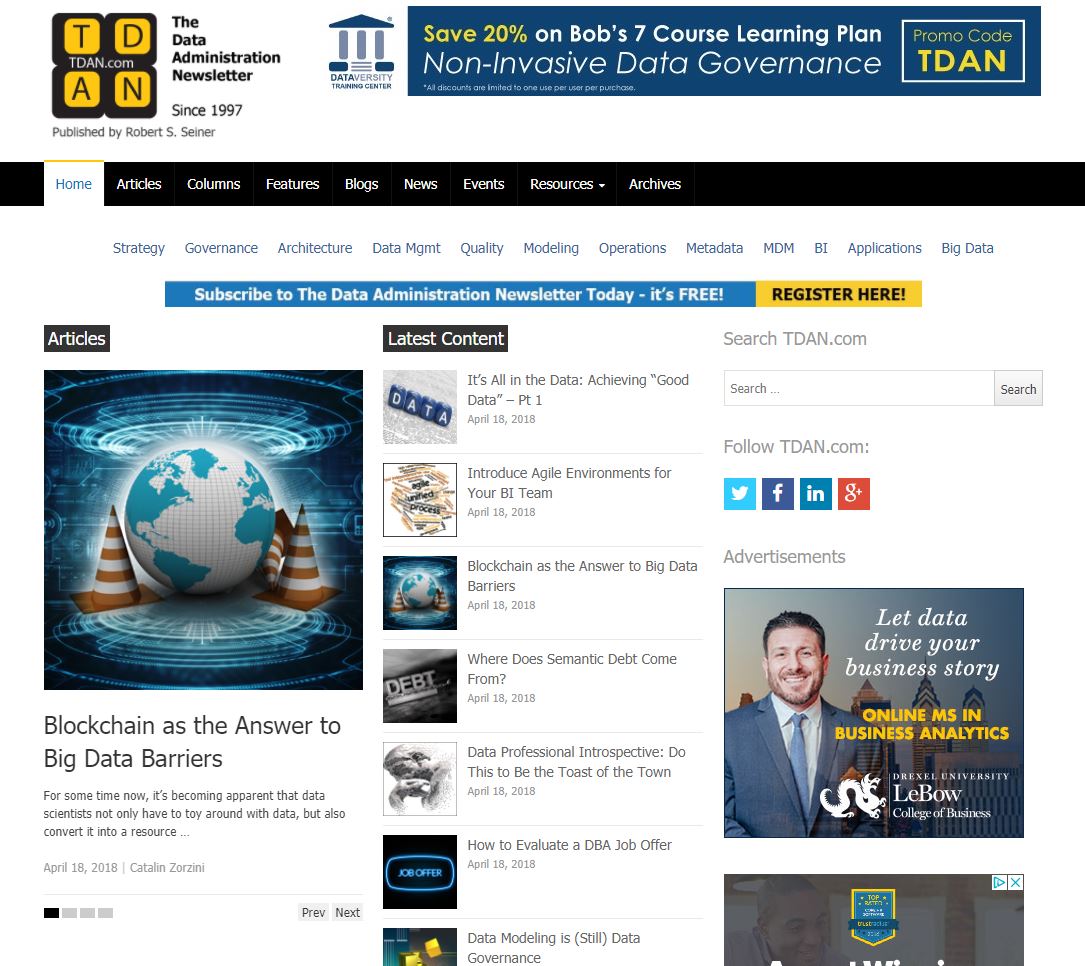1085x966 pixels.
Task: Select the Architecture topic link
Action: tap(315, 248)
